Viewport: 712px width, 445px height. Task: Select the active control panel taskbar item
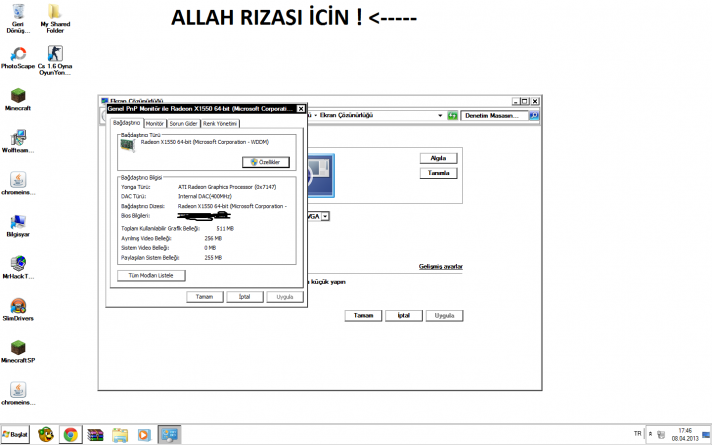(169, 435)
